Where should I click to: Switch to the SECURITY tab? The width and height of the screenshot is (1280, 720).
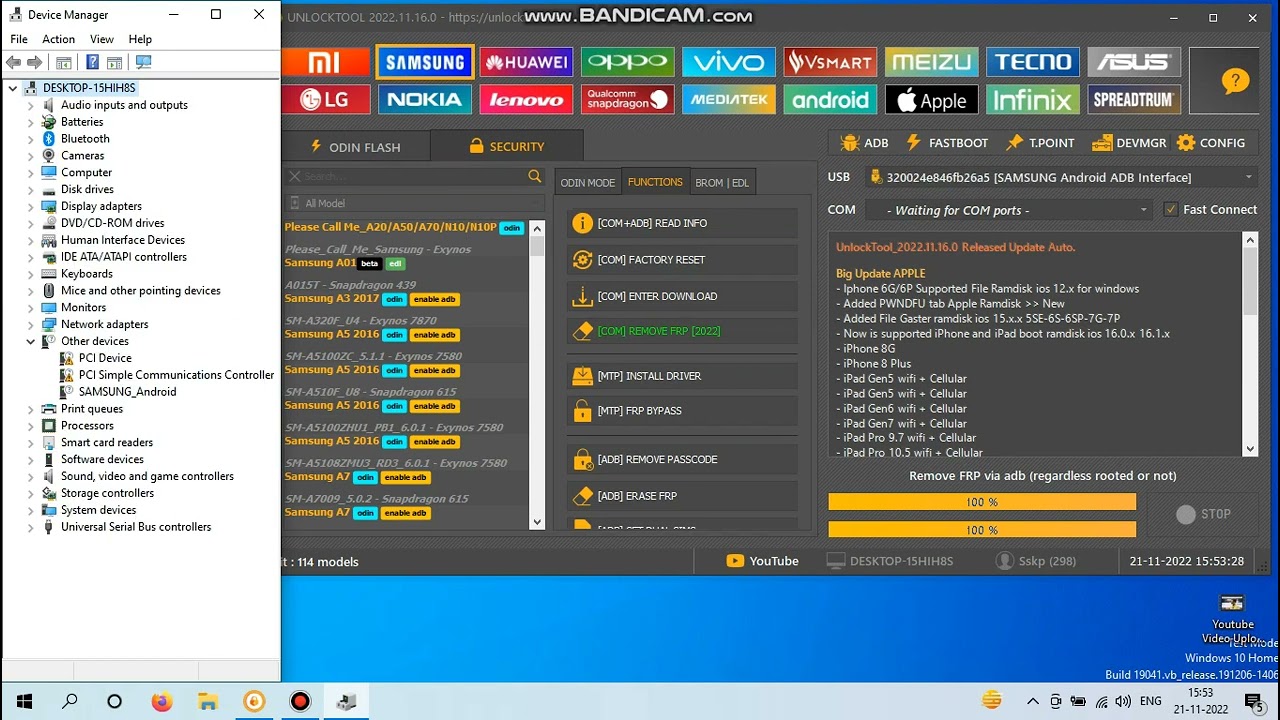pos(507,146)
